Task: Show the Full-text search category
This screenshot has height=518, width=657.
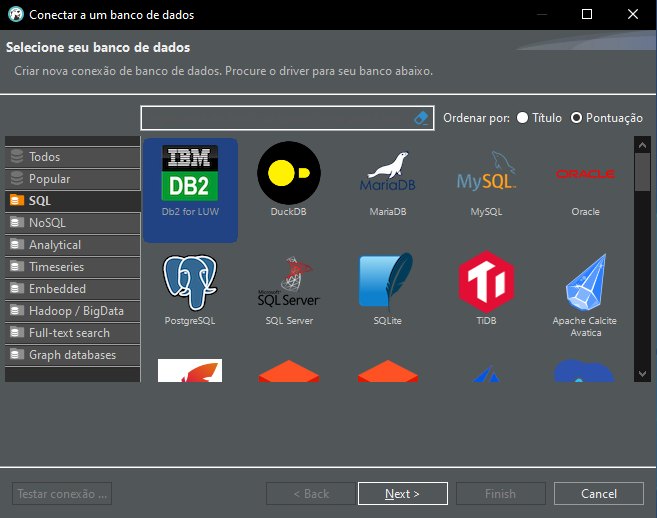Action: 72,333
